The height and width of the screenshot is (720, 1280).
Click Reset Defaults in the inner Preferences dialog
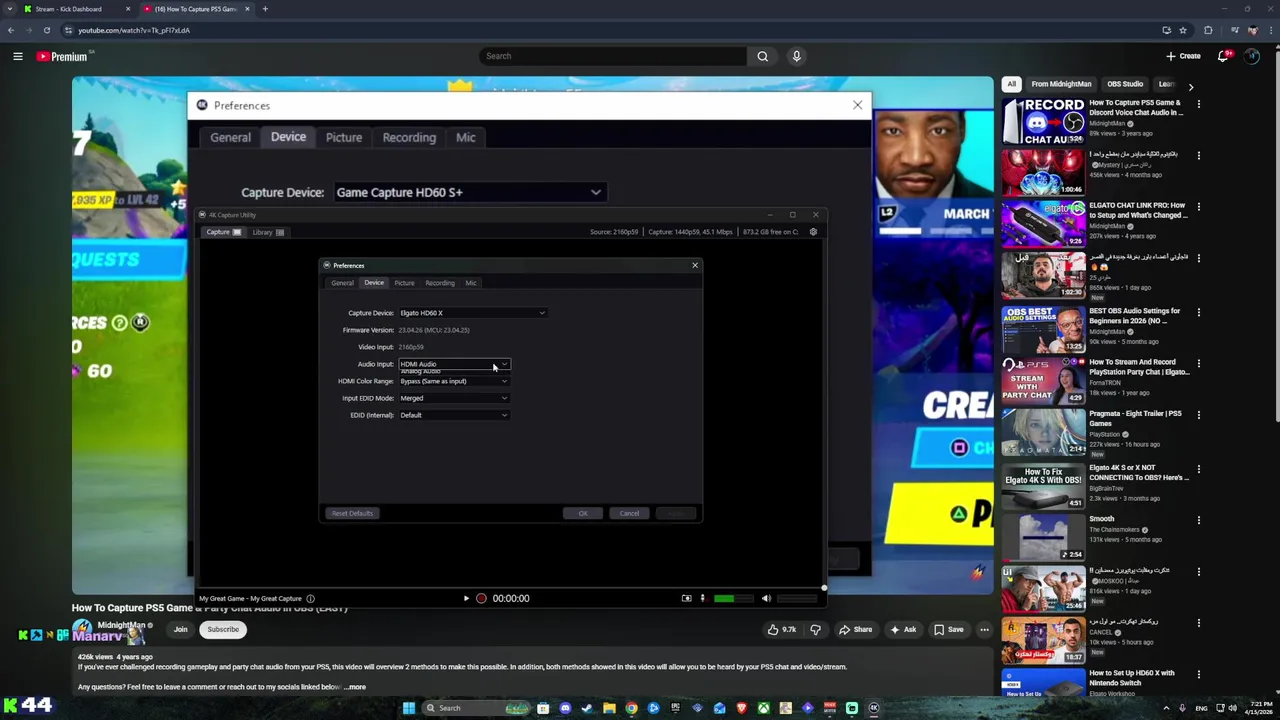pos(352,513)
